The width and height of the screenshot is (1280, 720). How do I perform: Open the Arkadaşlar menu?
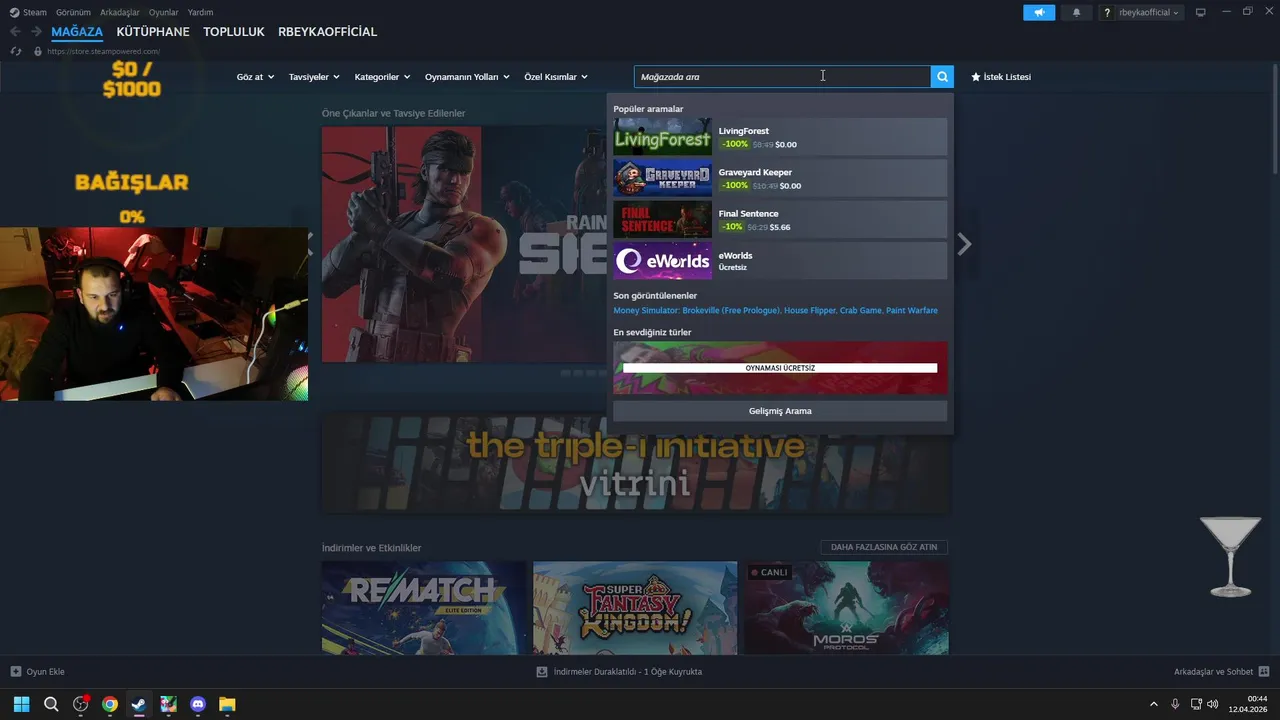point(120,12)
